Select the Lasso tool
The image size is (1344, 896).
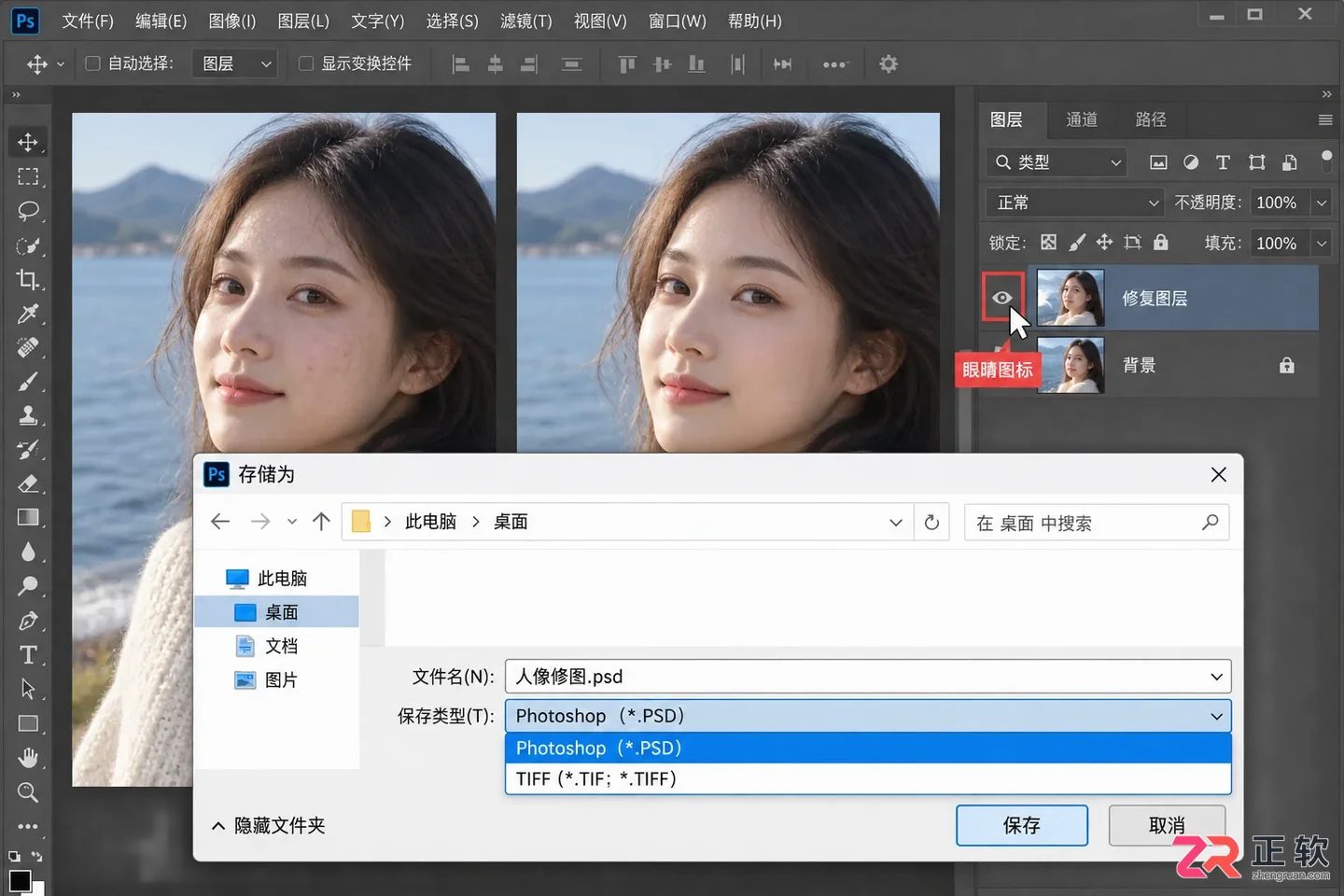pos(28,211)
